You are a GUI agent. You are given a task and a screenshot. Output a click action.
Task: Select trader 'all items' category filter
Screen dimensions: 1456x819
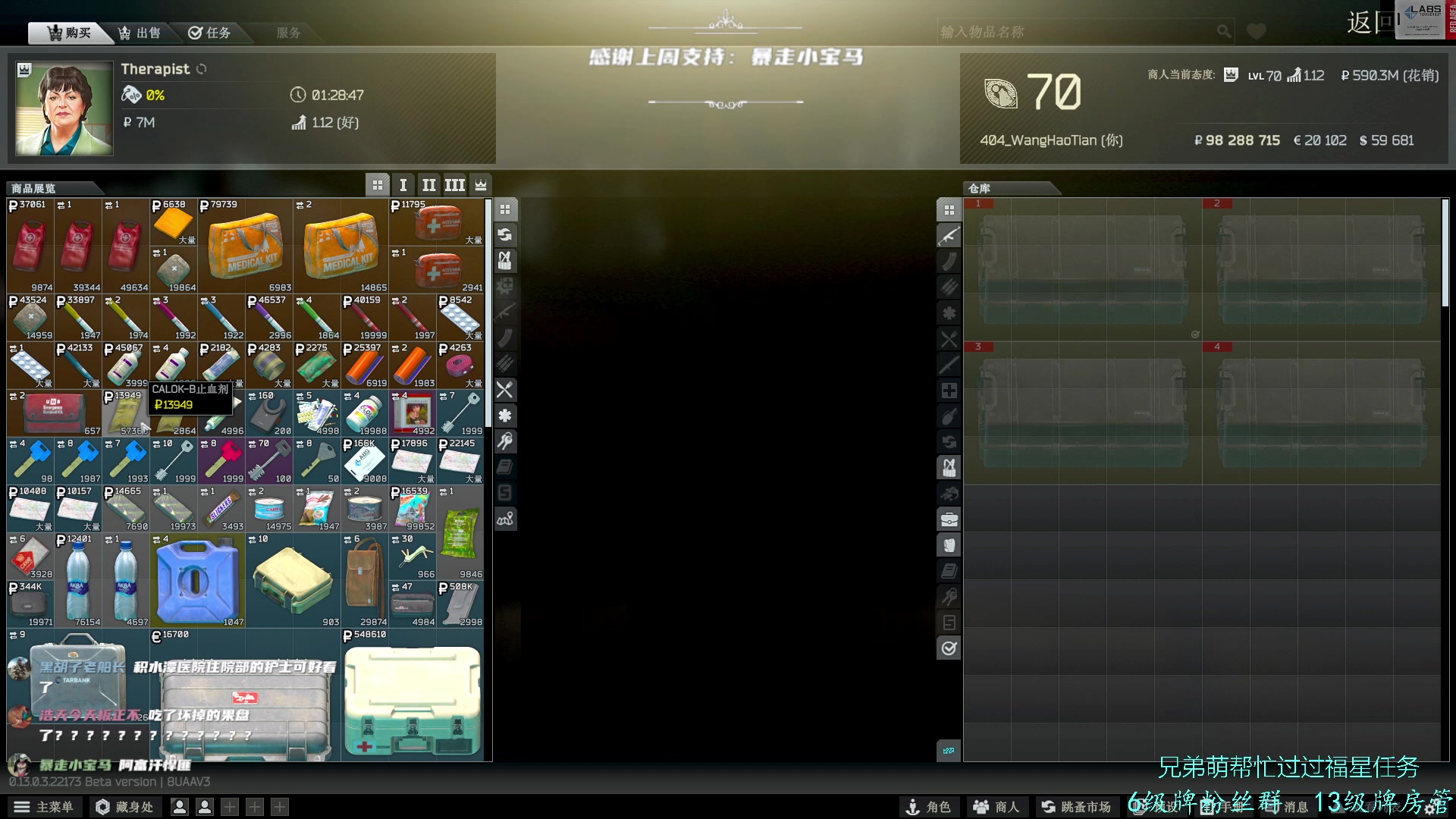505,209
